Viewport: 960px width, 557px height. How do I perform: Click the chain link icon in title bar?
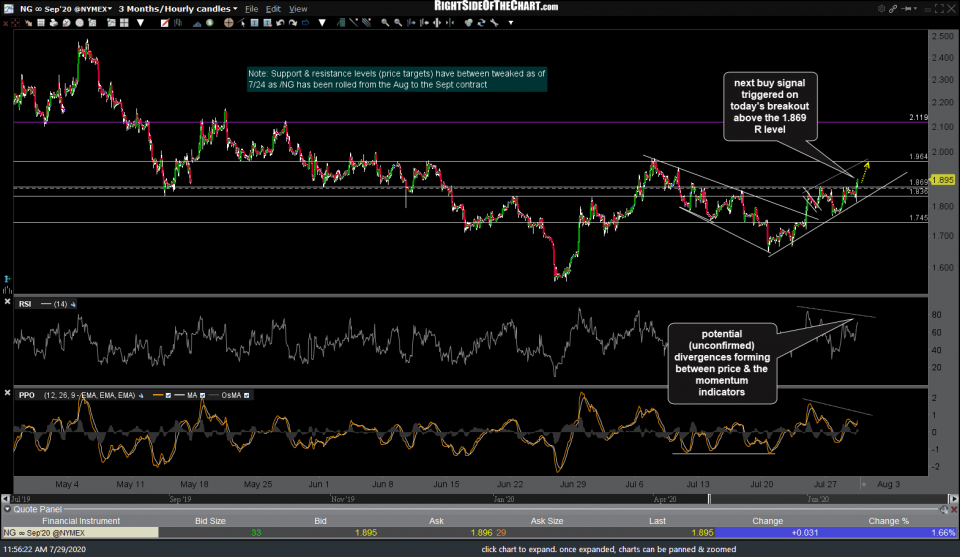click(893, 8)
